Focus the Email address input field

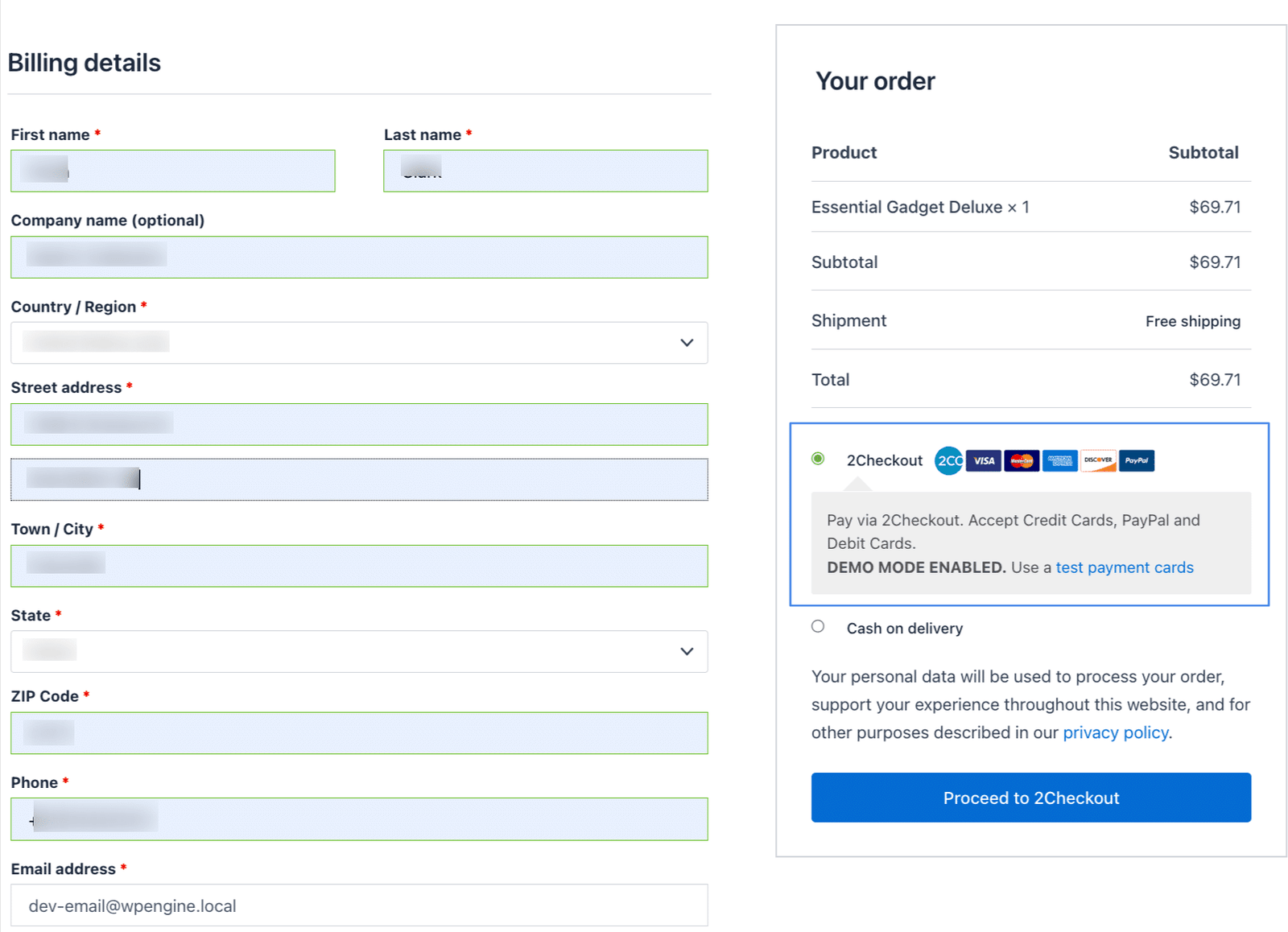click(359, 905)
